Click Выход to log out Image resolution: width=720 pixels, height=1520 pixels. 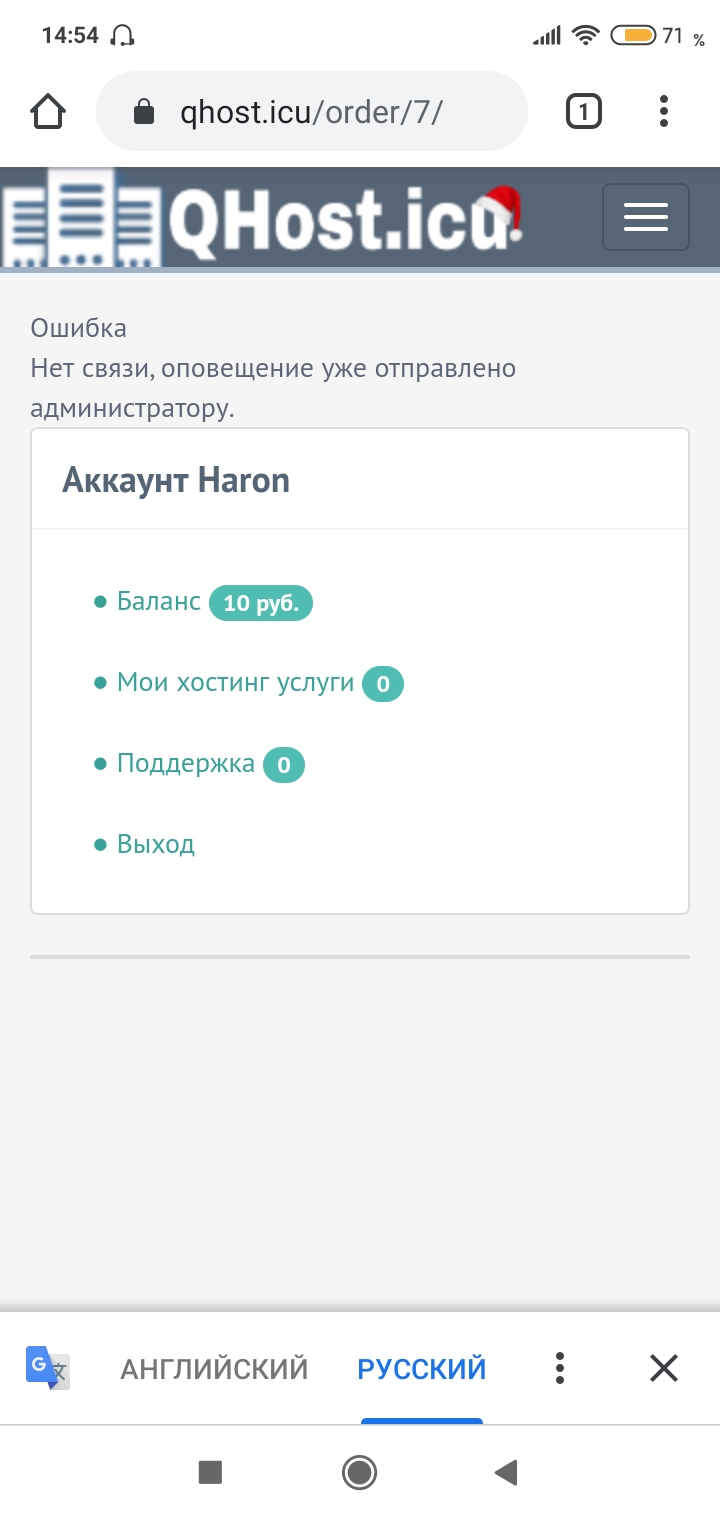point(156,844)
